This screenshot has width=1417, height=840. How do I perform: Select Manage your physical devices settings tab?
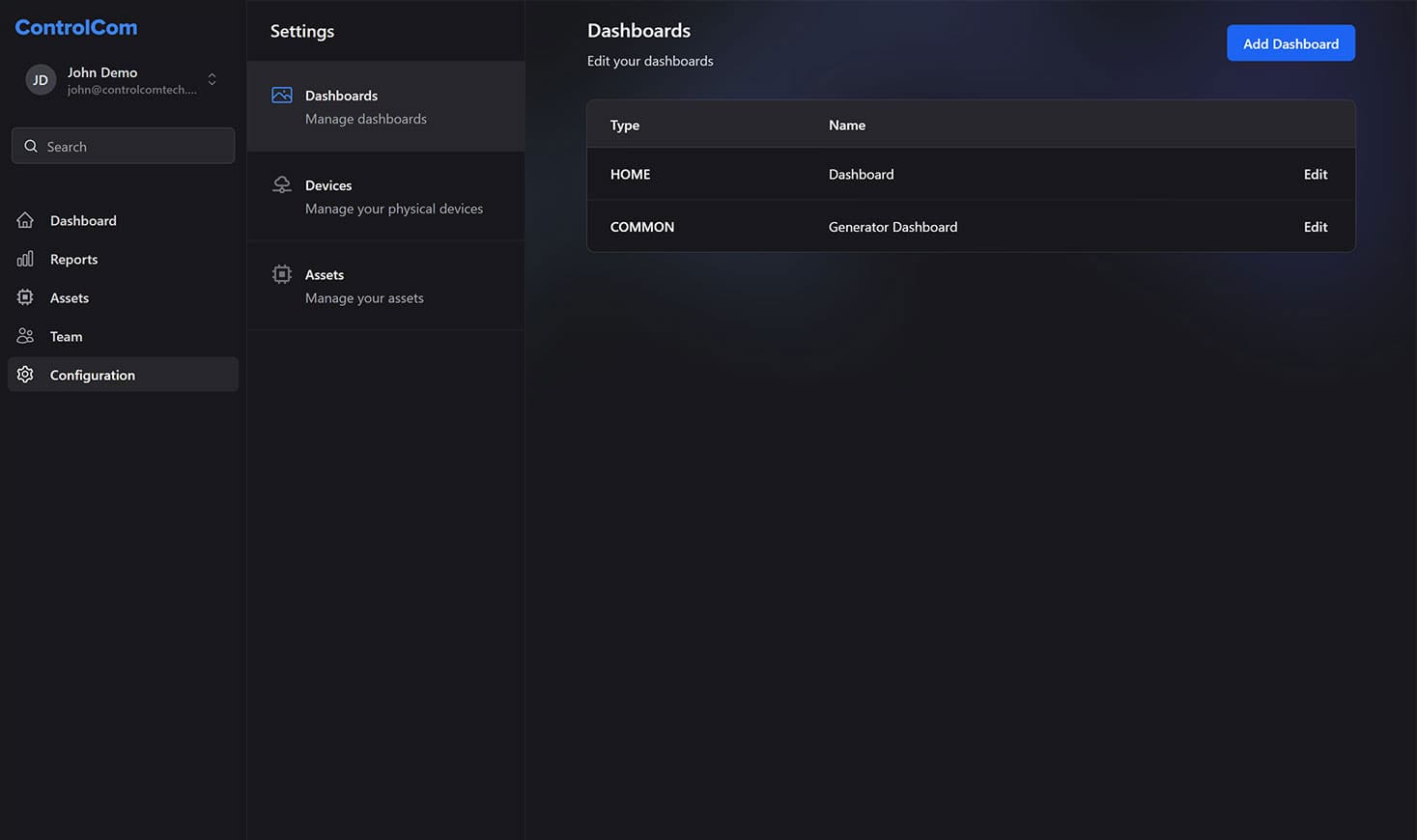393,197
